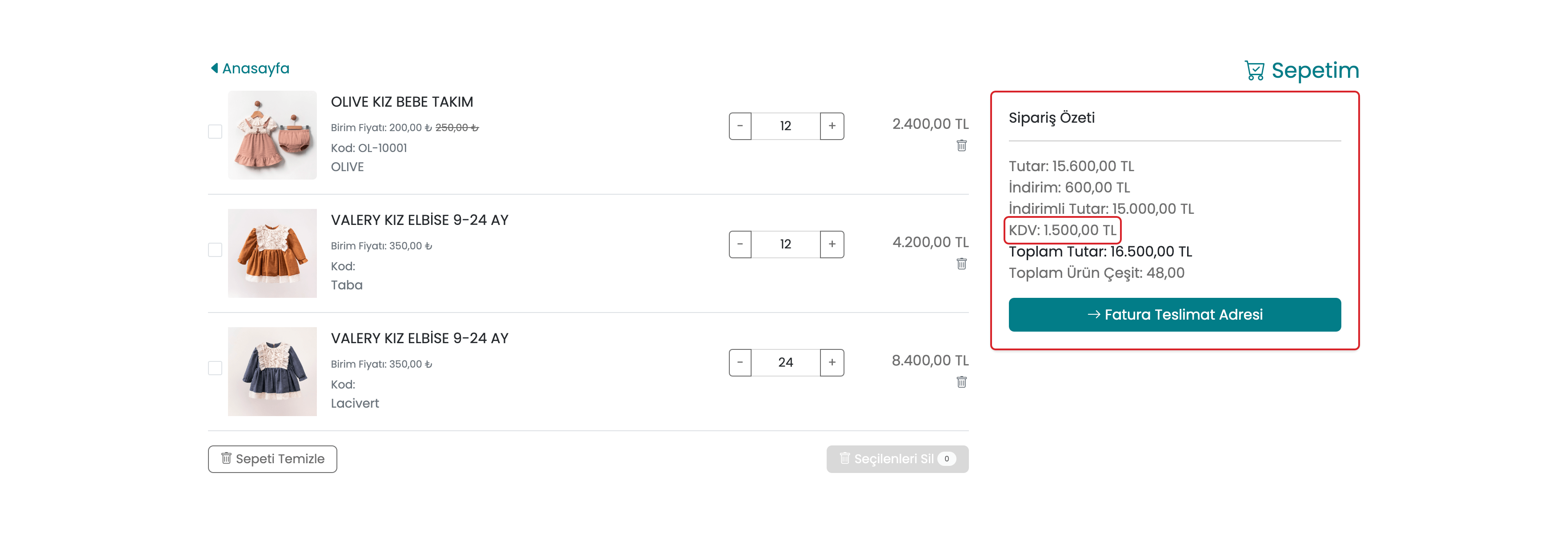Delete the OLIVE KIZ BEBE TAKIM item via trash icon
The width and height of the screenshot is (1568, 537).
pyautogui.click(x=961, y=145)
